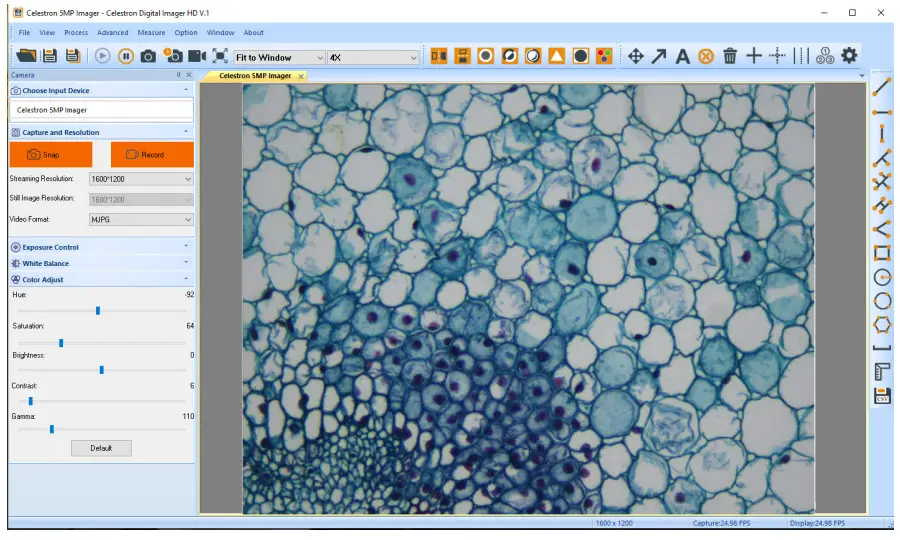Start timed capture with clock-camera icon
This screenshot has width=900, height=540.
pos(173,55)
